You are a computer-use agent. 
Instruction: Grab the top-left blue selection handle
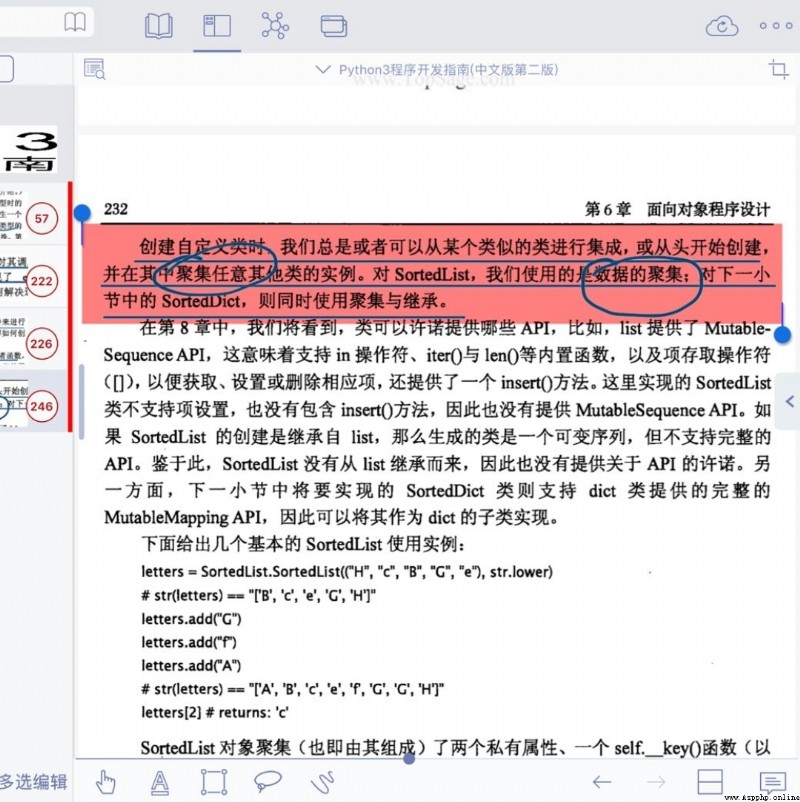[x=82, y=212]
